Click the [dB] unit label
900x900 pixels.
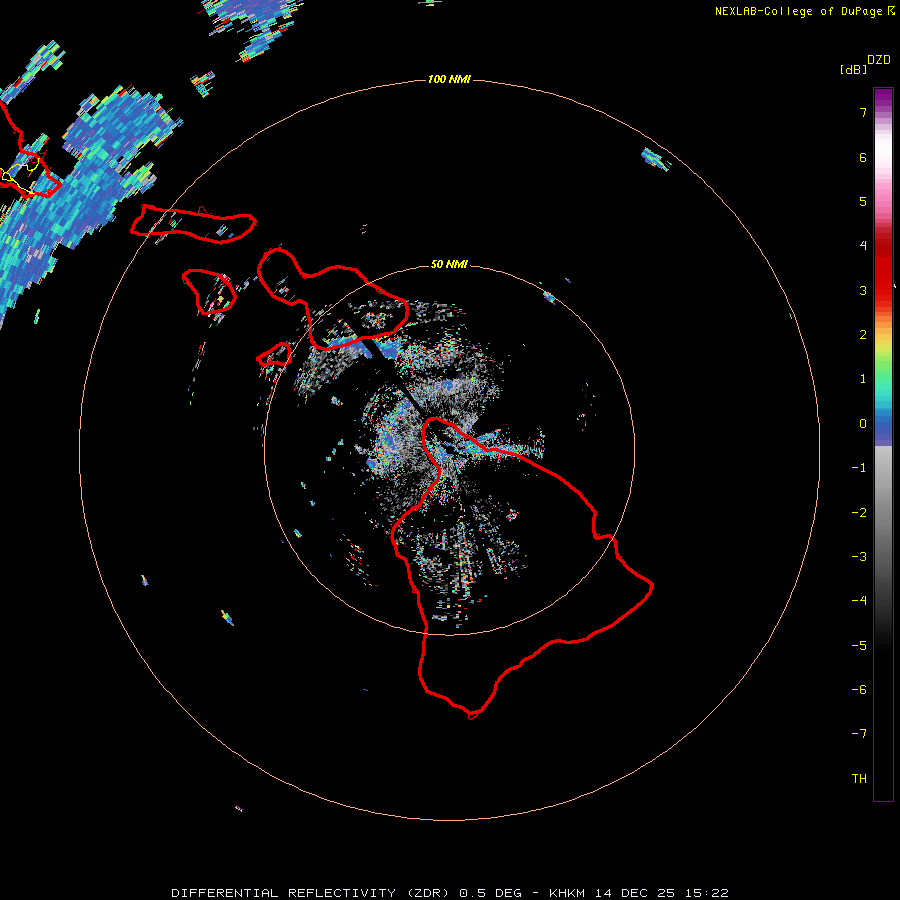click(x=854, y=69)
